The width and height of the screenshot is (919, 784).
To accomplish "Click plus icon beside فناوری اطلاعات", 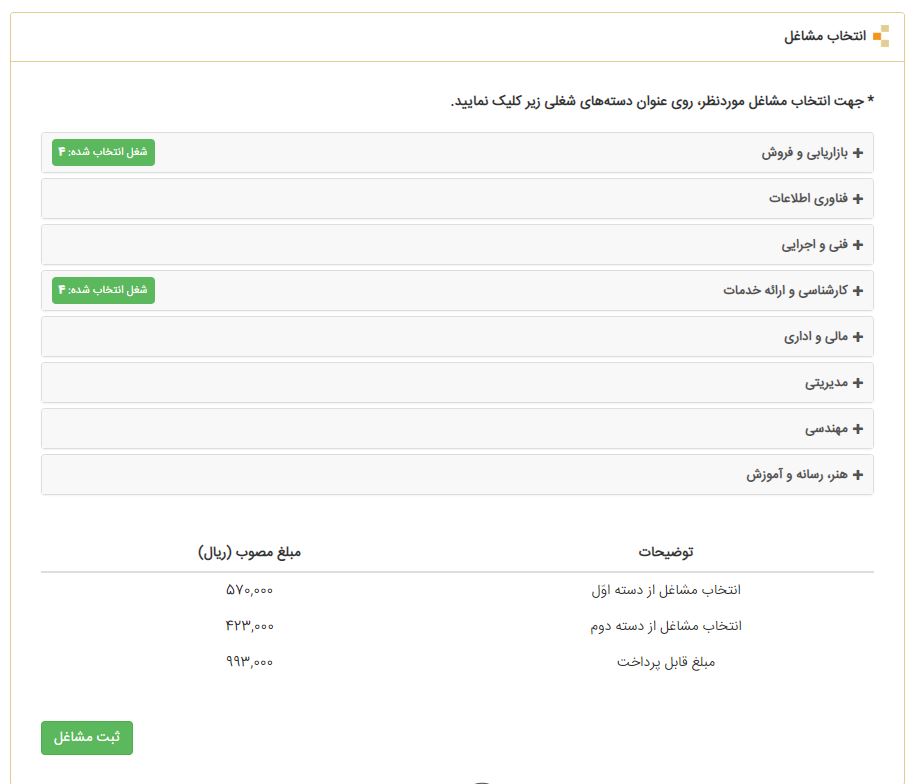I will click(858, 199).
